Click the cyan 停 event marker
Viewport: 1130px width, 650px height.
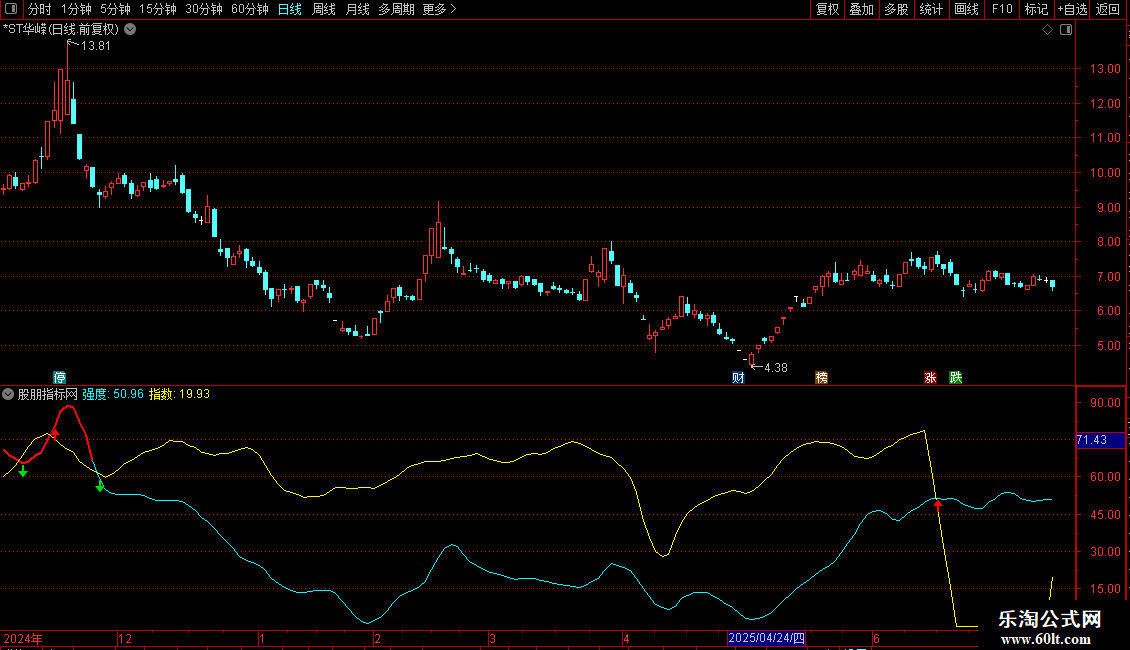click(60, 378)
